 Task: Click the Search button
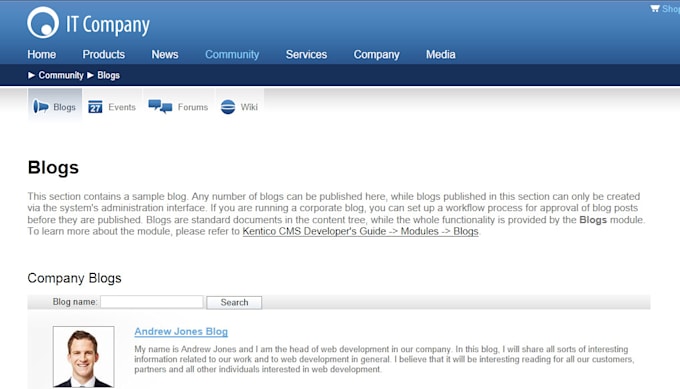point(234,302)
